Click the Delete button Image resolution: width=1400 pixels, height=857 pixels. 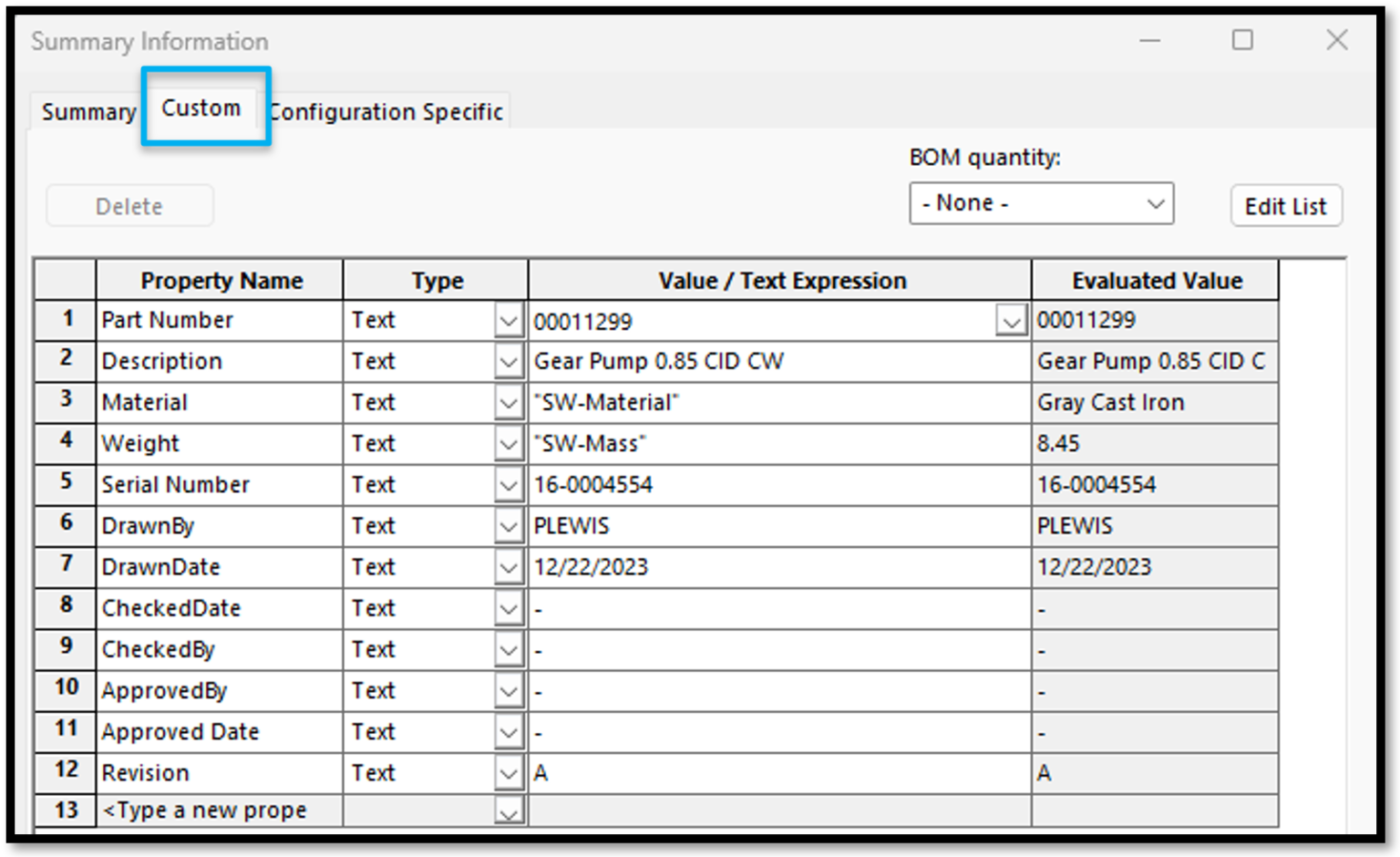(129, 205)
